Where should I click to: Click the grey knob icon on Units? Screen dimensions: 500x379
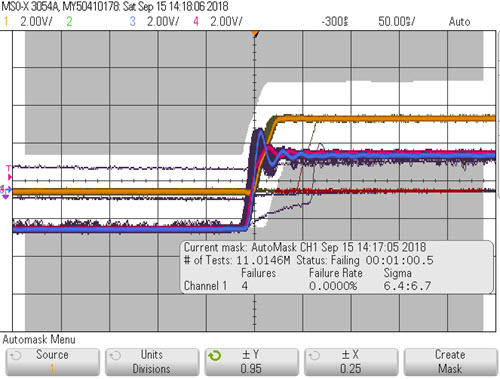115,356
